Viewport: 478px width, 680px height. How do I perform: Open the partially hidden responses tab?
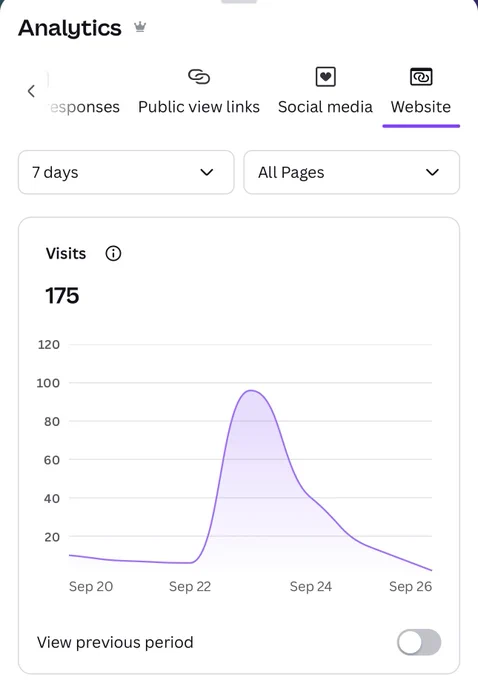coord(84,107)
